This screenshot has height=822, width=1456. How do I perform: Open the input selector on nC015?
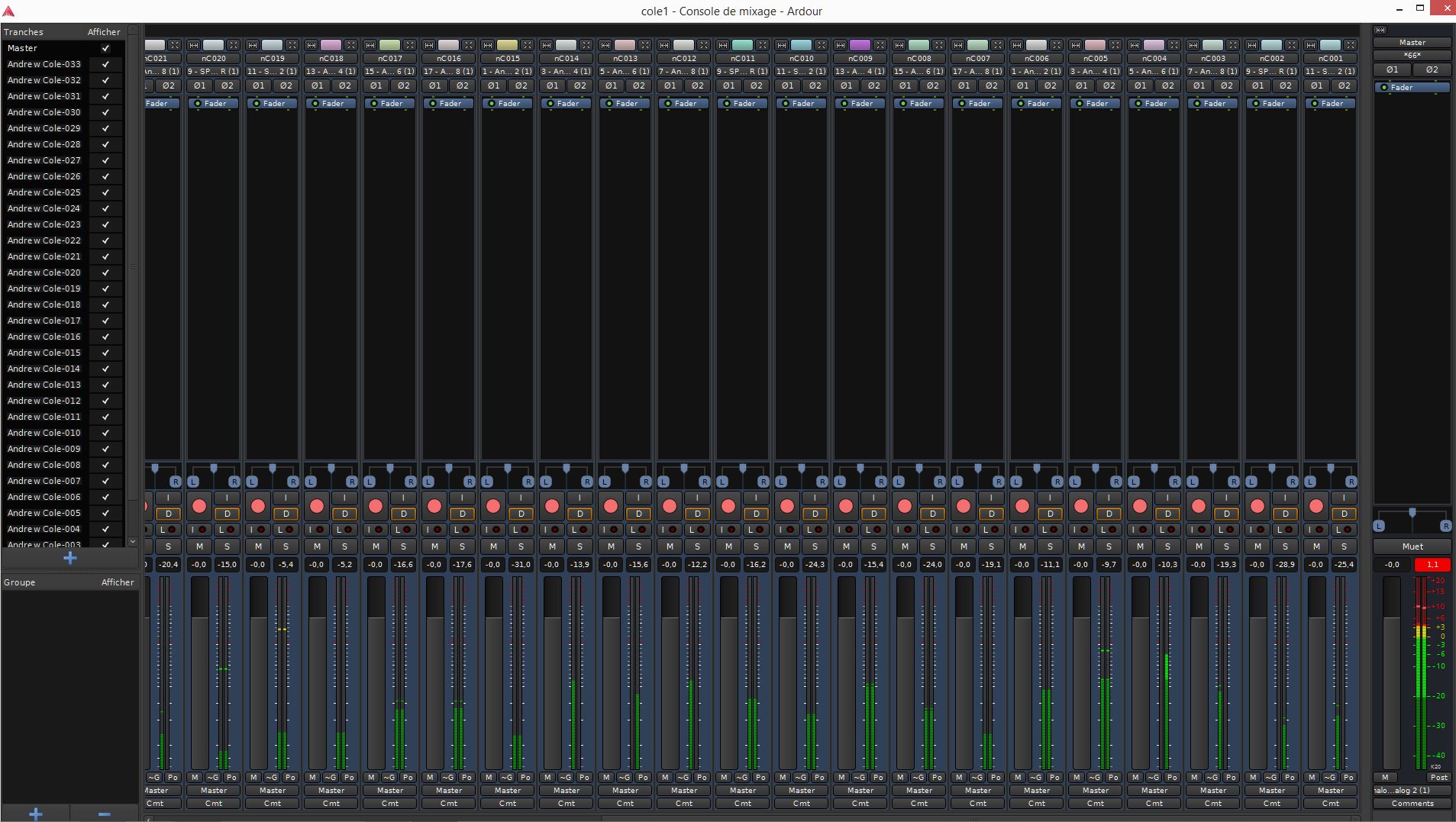[508, 72]
